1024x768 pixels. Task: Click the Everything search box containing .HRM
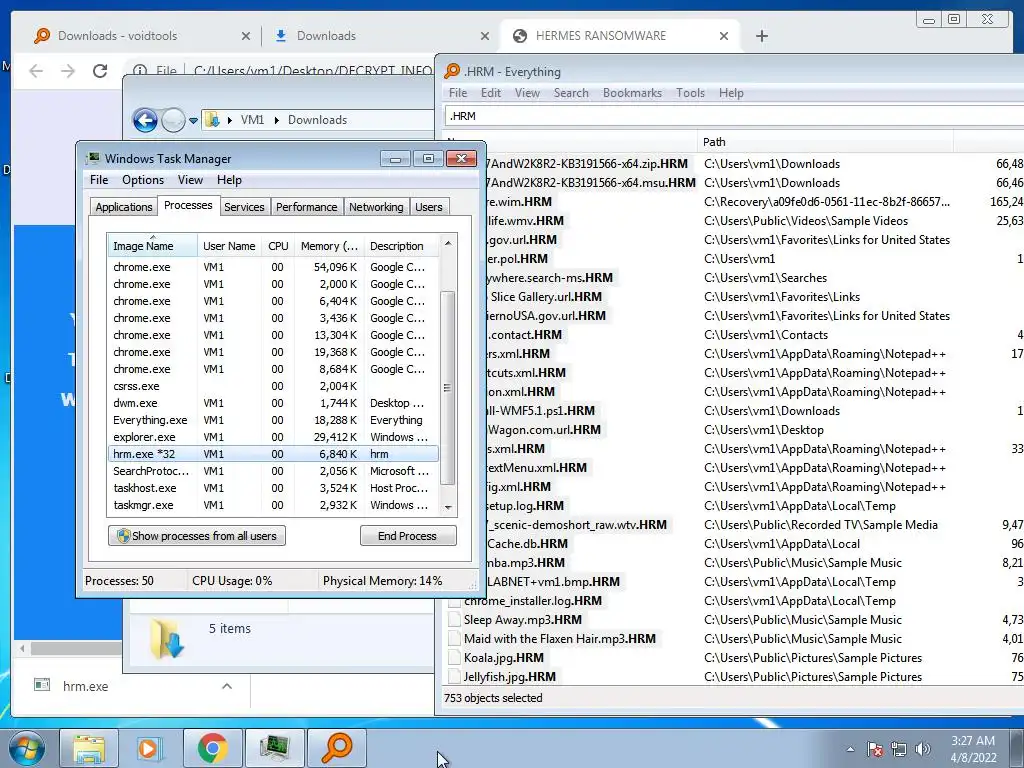[x=734, y=116]
